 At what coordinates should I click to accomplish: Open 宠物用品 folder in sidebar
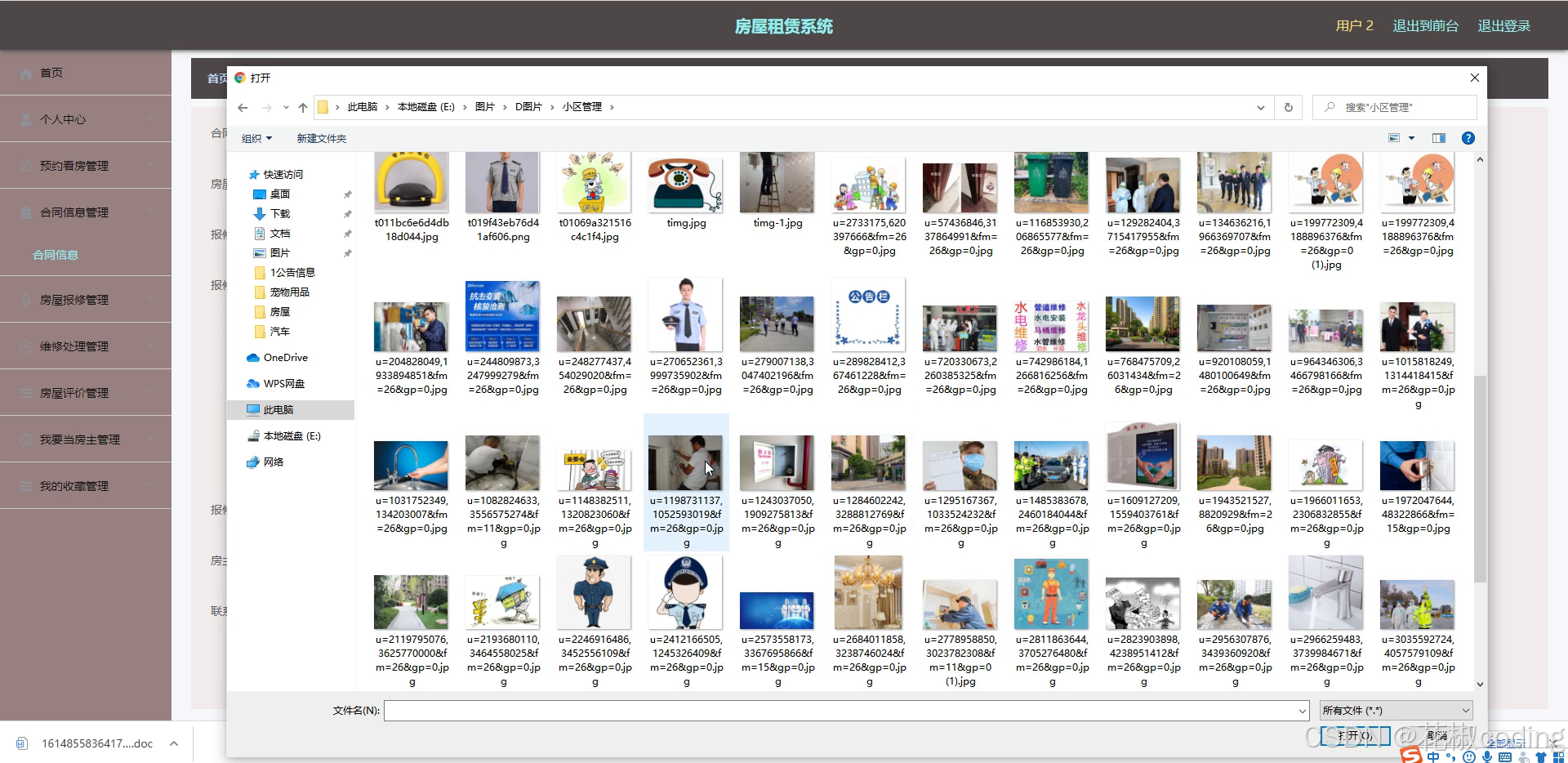point(289,292)
